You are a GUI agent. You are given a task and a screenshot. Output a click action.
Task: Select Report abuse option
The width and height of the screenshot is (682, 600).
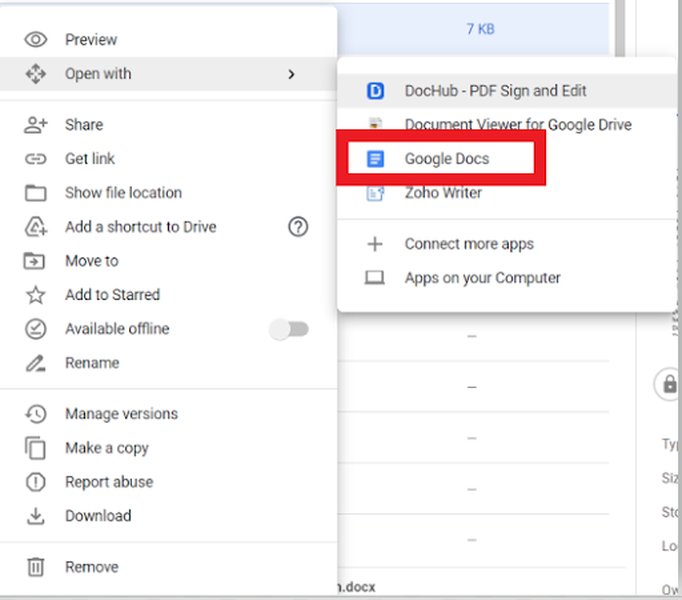click(168, 482)
